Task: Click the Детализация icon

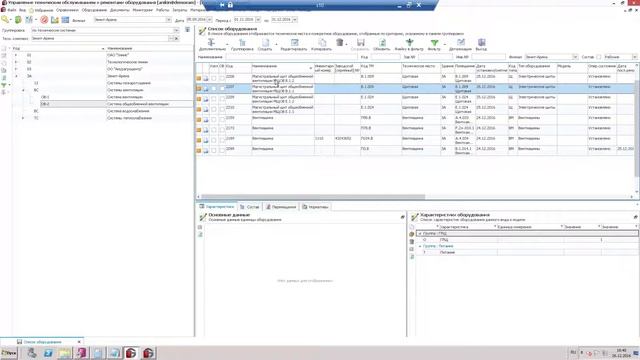Action: [461, 42]
